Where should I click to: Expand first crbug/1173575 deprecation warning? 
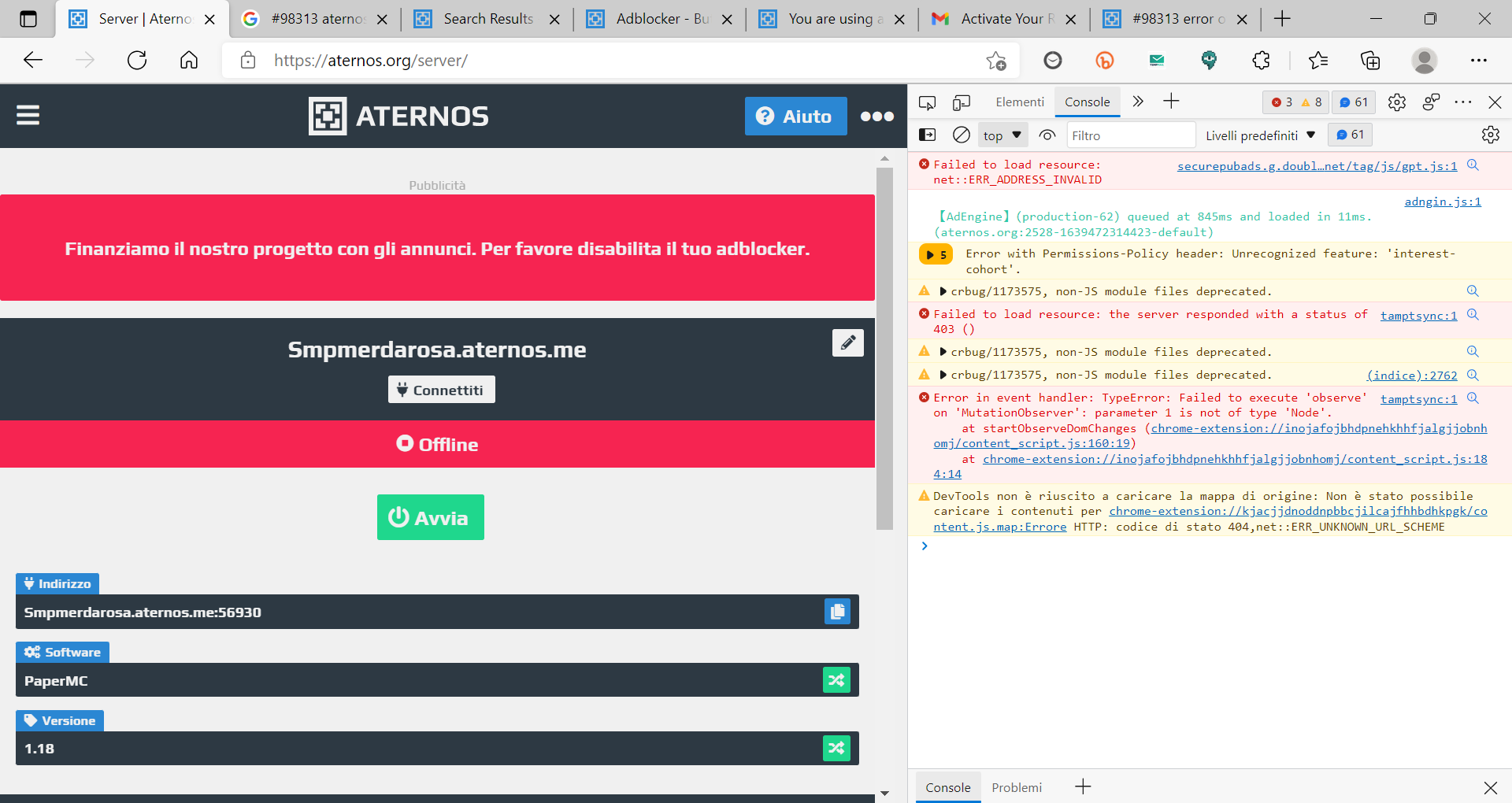(943, 291)
